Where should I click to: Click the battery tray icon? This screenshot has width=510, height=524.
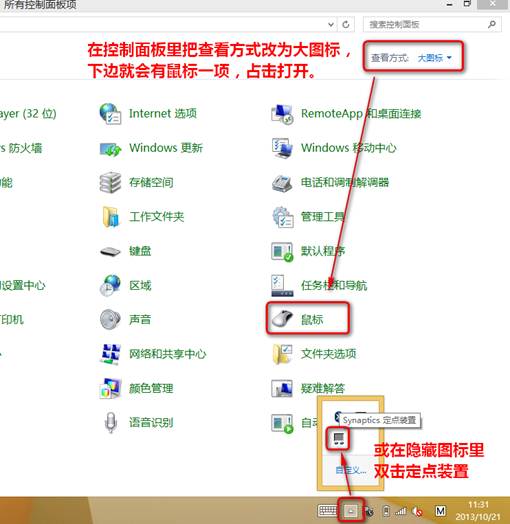(x=386, y=511)
